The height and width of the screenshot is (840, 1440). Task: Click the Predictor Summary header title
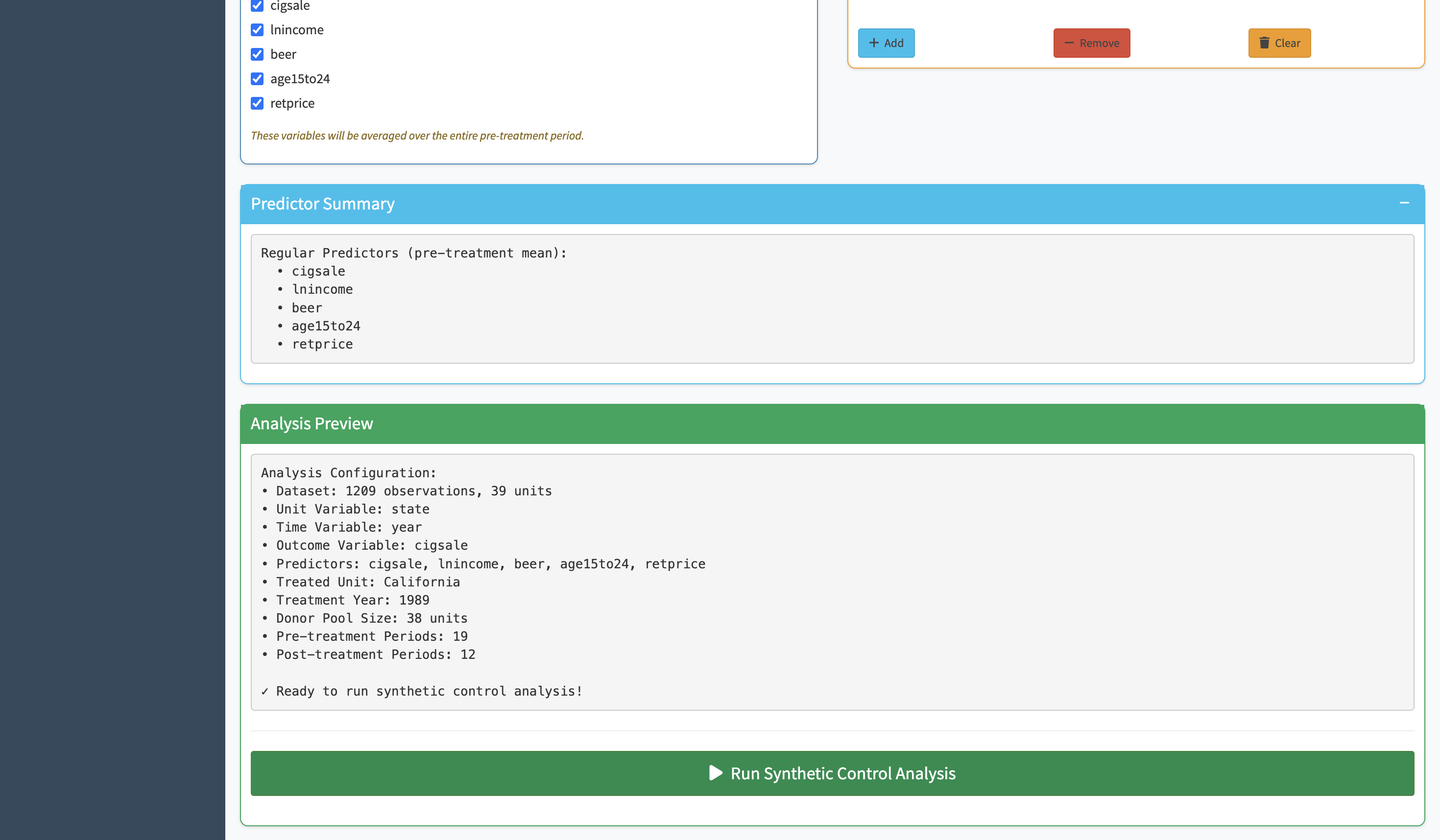[x=322, y=204]
